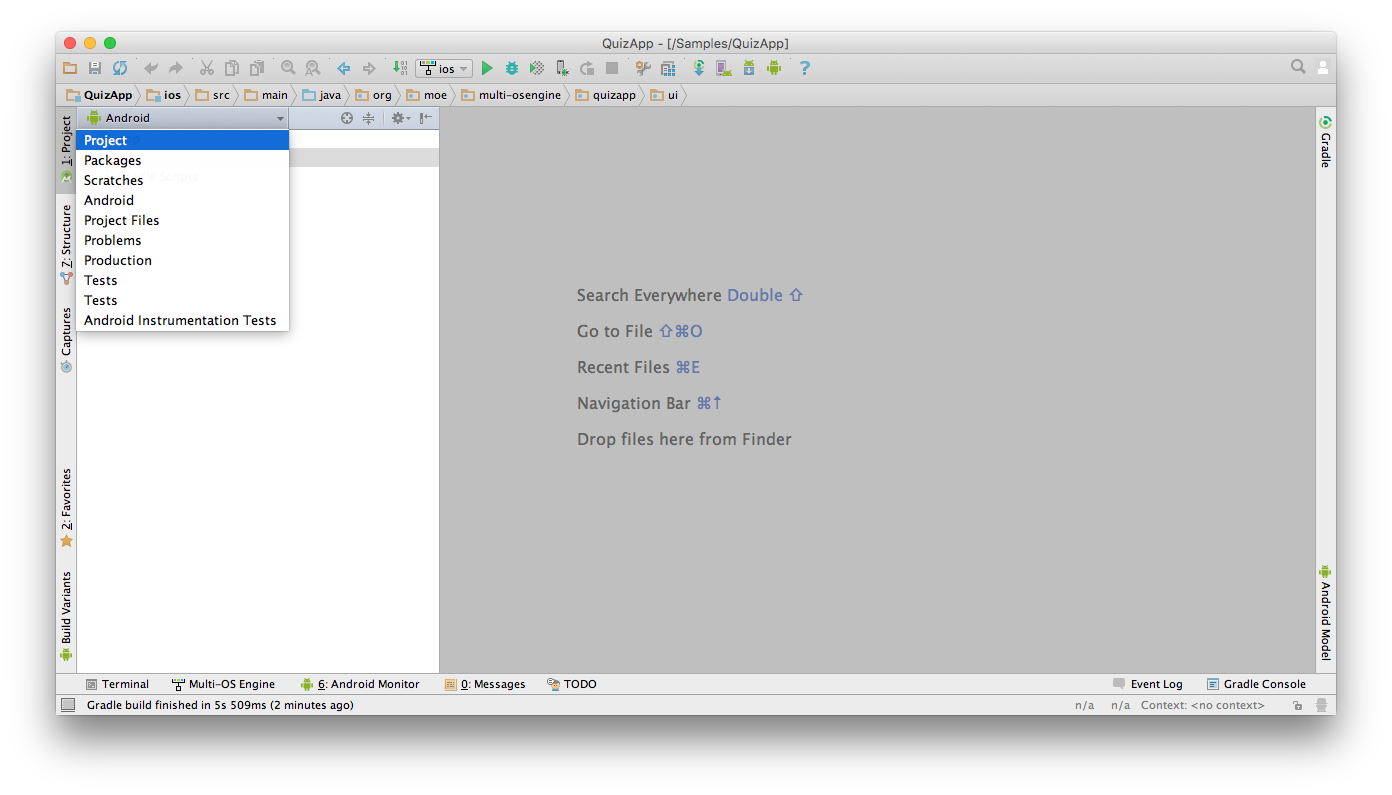Click the src breadcrumb folder
The image size is (1392, 795).
213,95
